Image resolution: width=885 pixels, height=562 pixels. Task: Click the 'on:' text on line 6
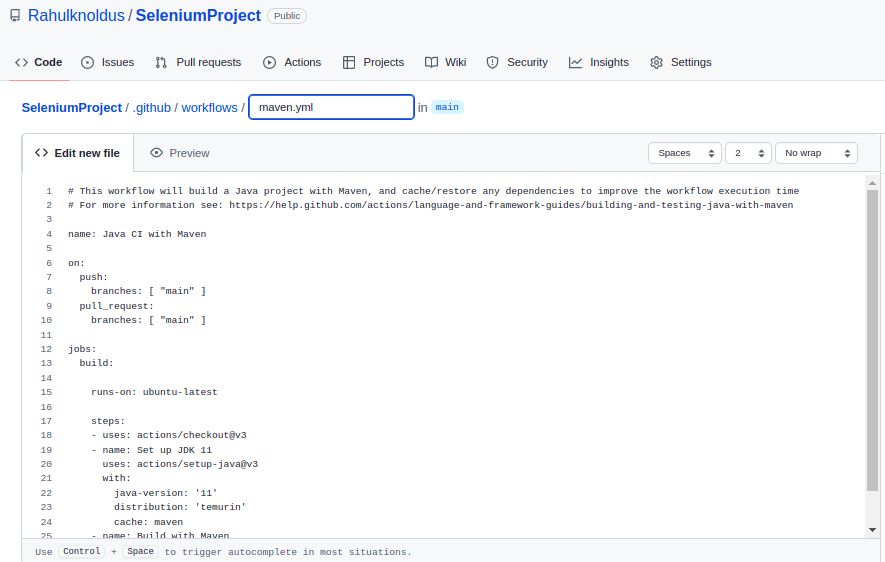[x=76, y=263]
